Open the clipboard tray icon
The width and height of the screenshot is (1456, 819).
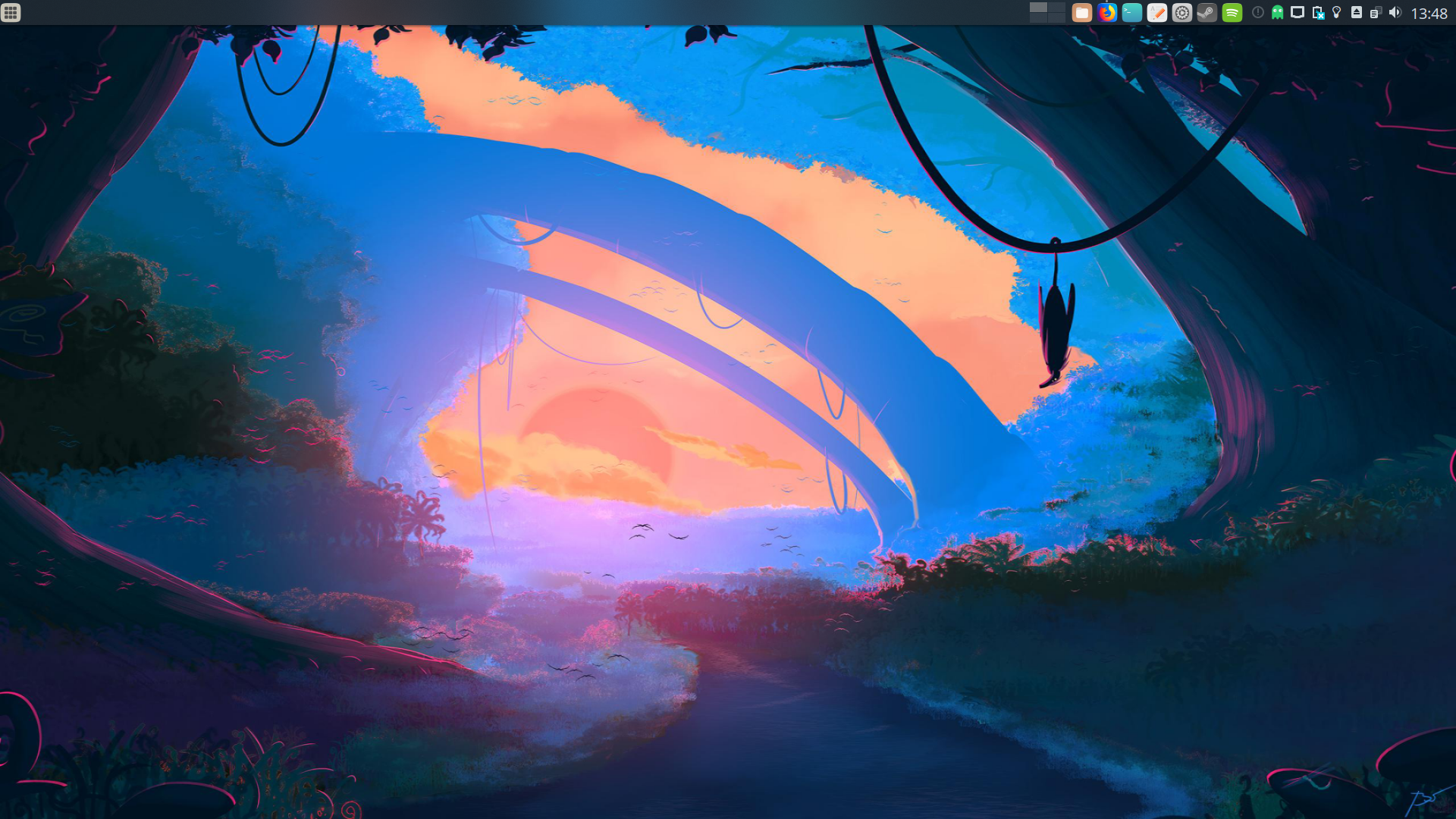pyautogui.click(x=1376, y=12)
